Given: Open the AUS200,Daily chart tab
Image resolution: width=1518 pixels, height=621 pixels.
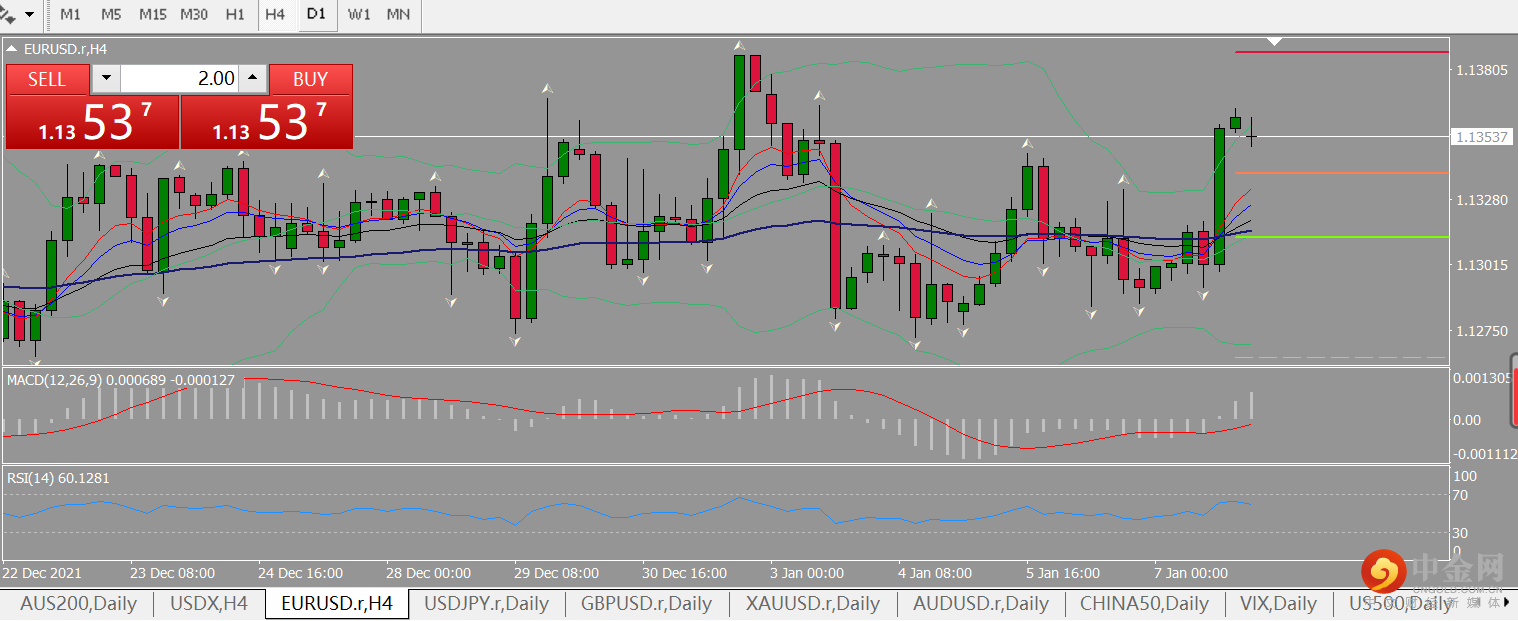Looking at the screenshot, I should [78, 603].
